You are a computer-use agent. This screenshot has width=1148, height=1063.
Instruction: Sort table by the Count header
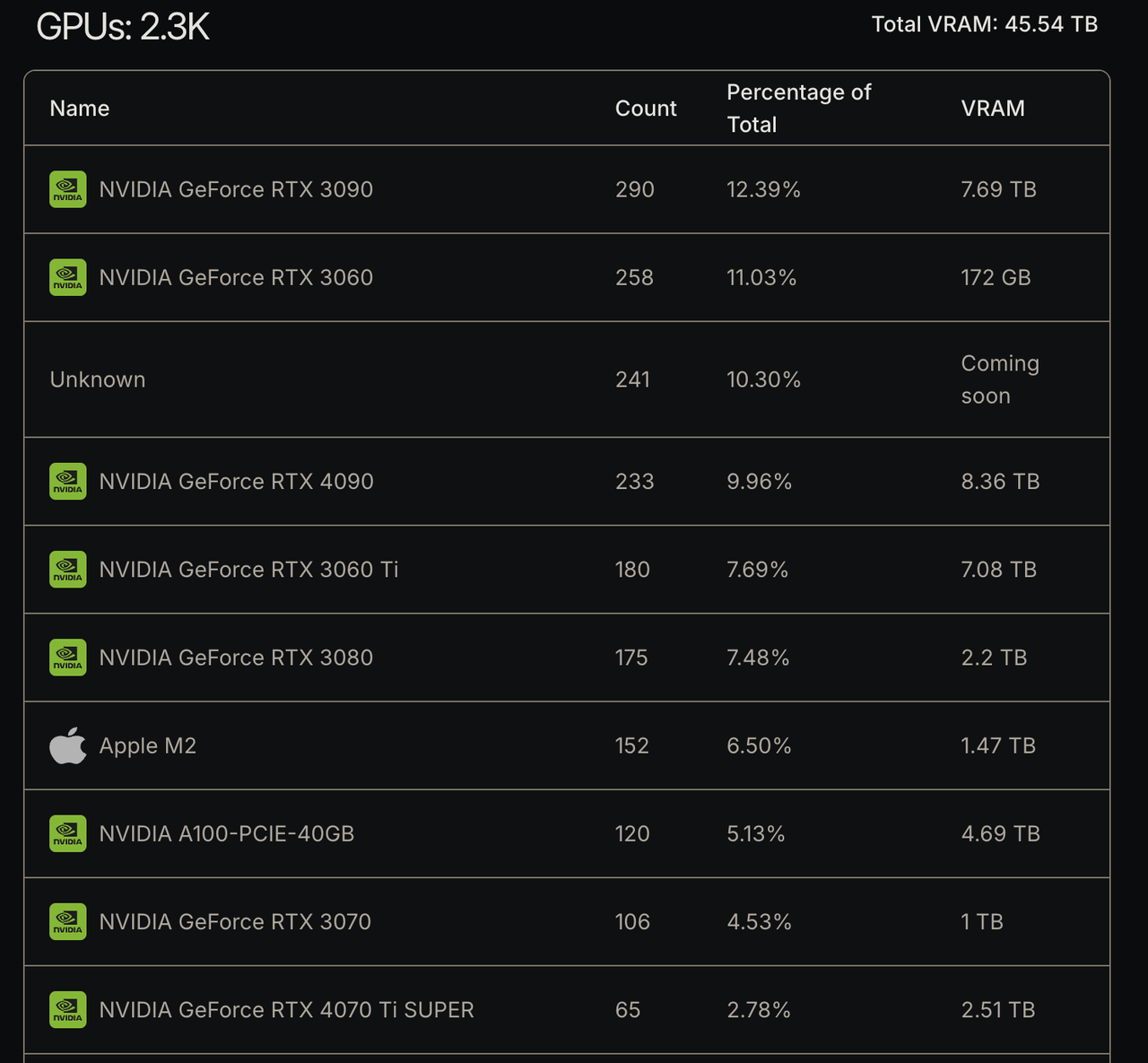pos(646,109)
